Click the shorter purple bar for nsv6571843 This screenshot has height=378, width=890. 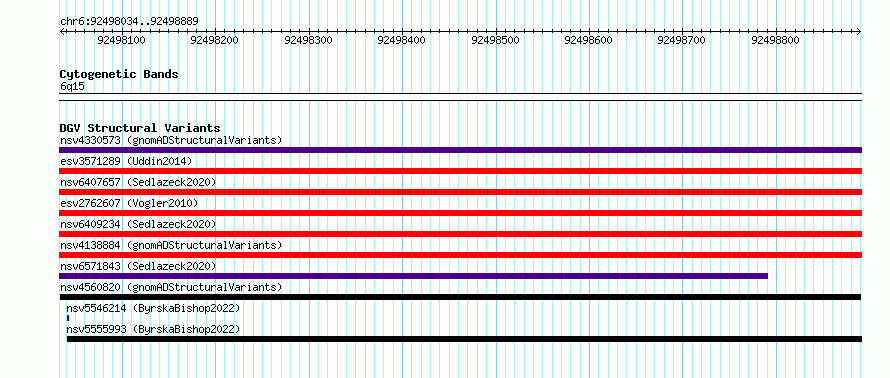[414, 276]
